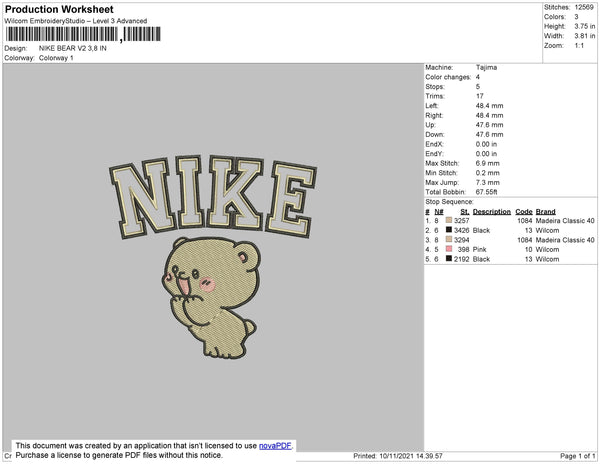The width and height of the screenshot is (600, 464).
Task: Select the 'Code' column header
Action: (x=524, y=212)
